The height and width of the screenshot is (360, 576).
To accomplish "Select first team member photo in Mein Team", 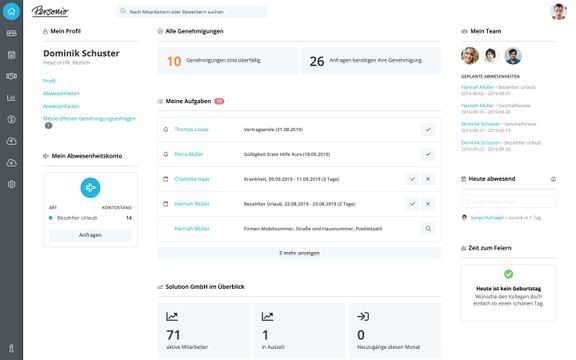I will click(470, 56).
